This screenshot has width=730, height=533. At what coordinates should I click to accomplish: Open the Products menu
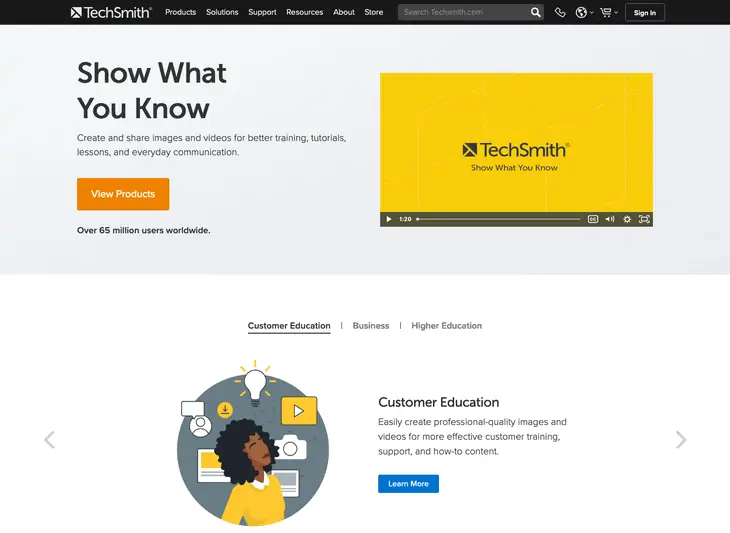tap(180, 12)
